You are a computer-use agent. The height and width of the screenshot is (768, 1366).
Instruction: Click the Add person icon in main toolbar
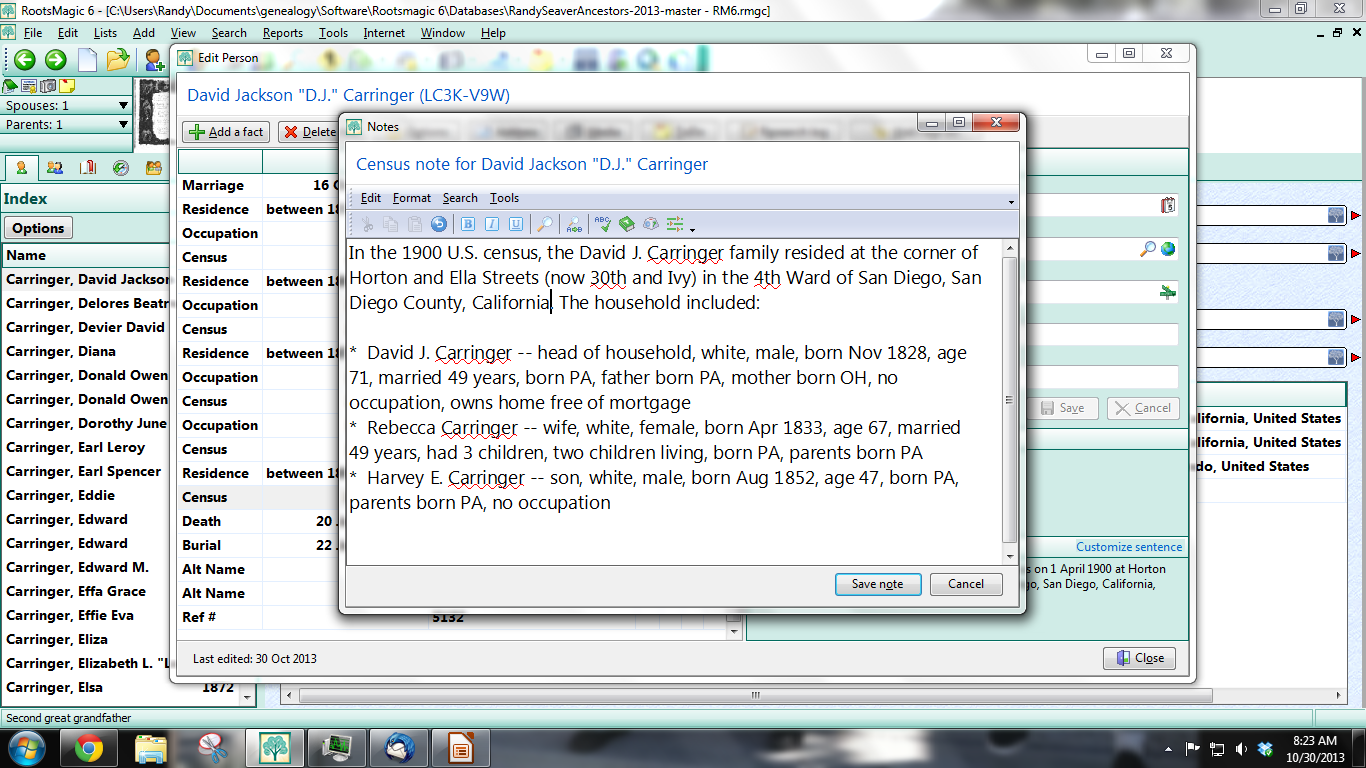(x=154, y=60)
